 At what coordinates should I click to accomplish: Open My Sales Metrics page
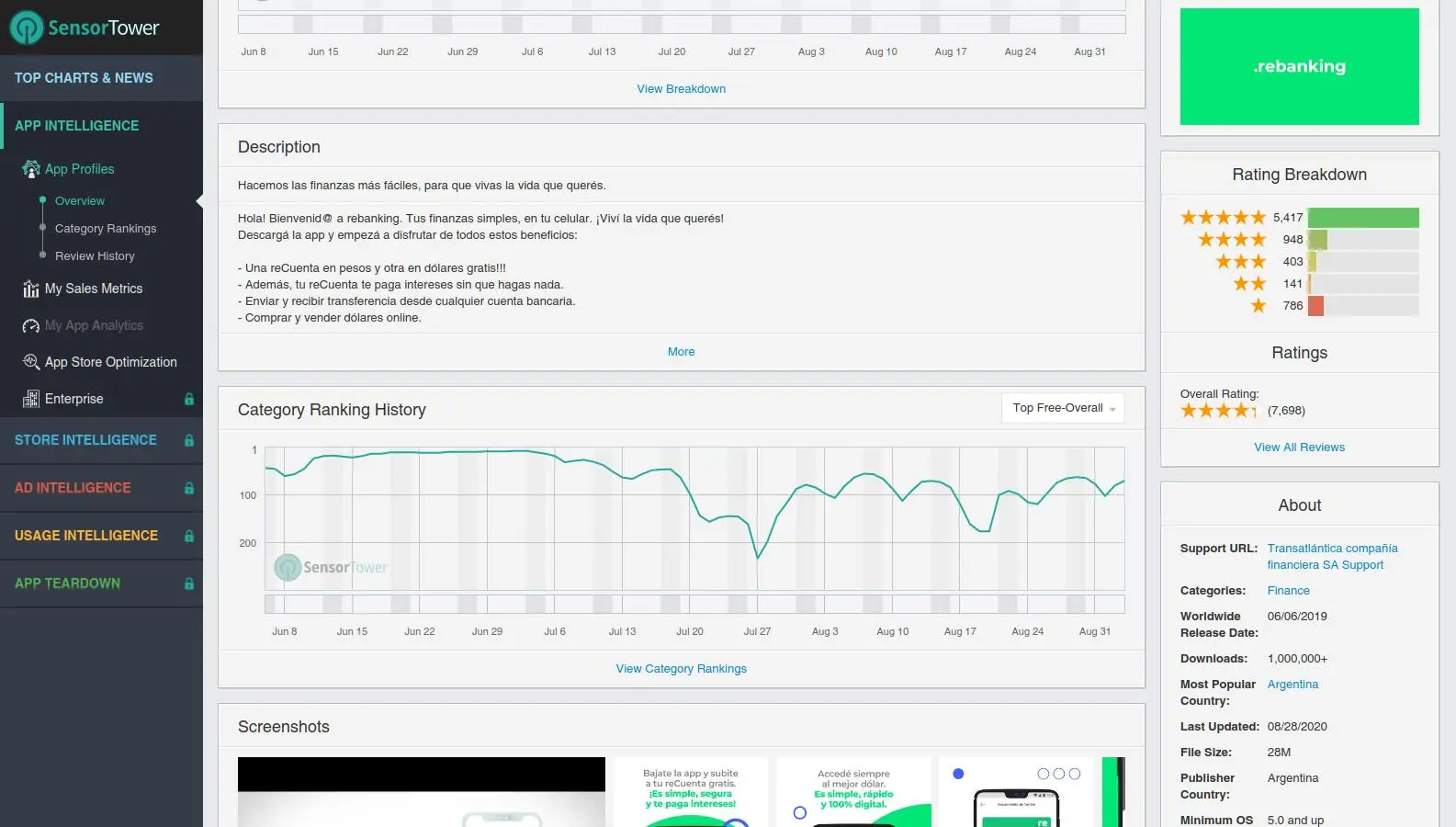pos(94,289)
